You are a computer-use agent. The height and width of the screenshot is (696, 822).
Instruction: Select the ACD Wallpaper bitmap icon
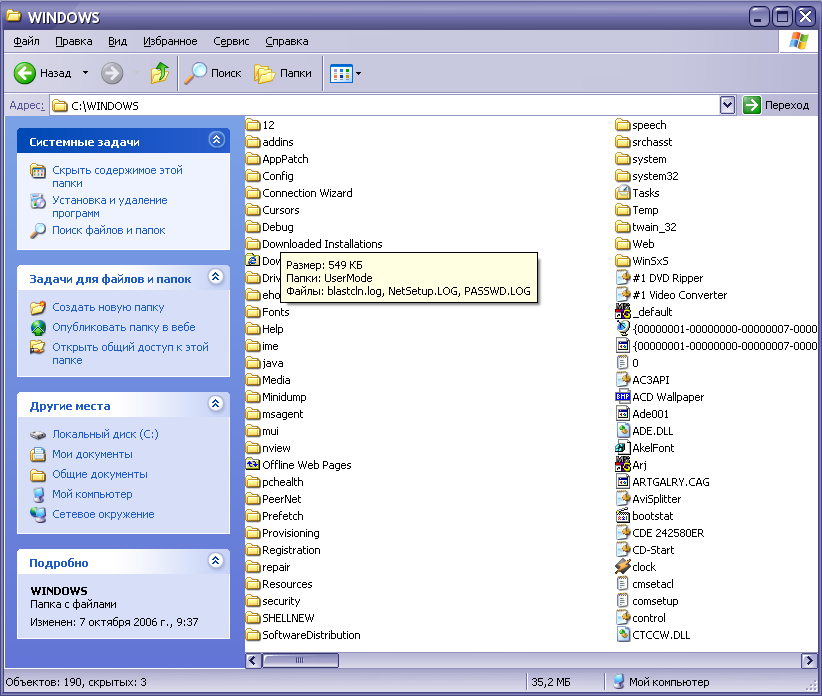(623, 397)
